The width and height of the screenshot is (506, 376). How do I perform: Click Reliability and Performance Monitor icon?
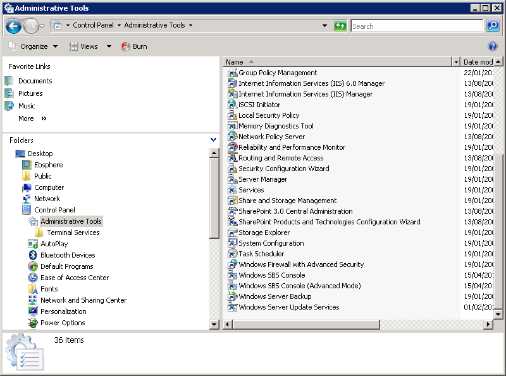click(232, 147)
